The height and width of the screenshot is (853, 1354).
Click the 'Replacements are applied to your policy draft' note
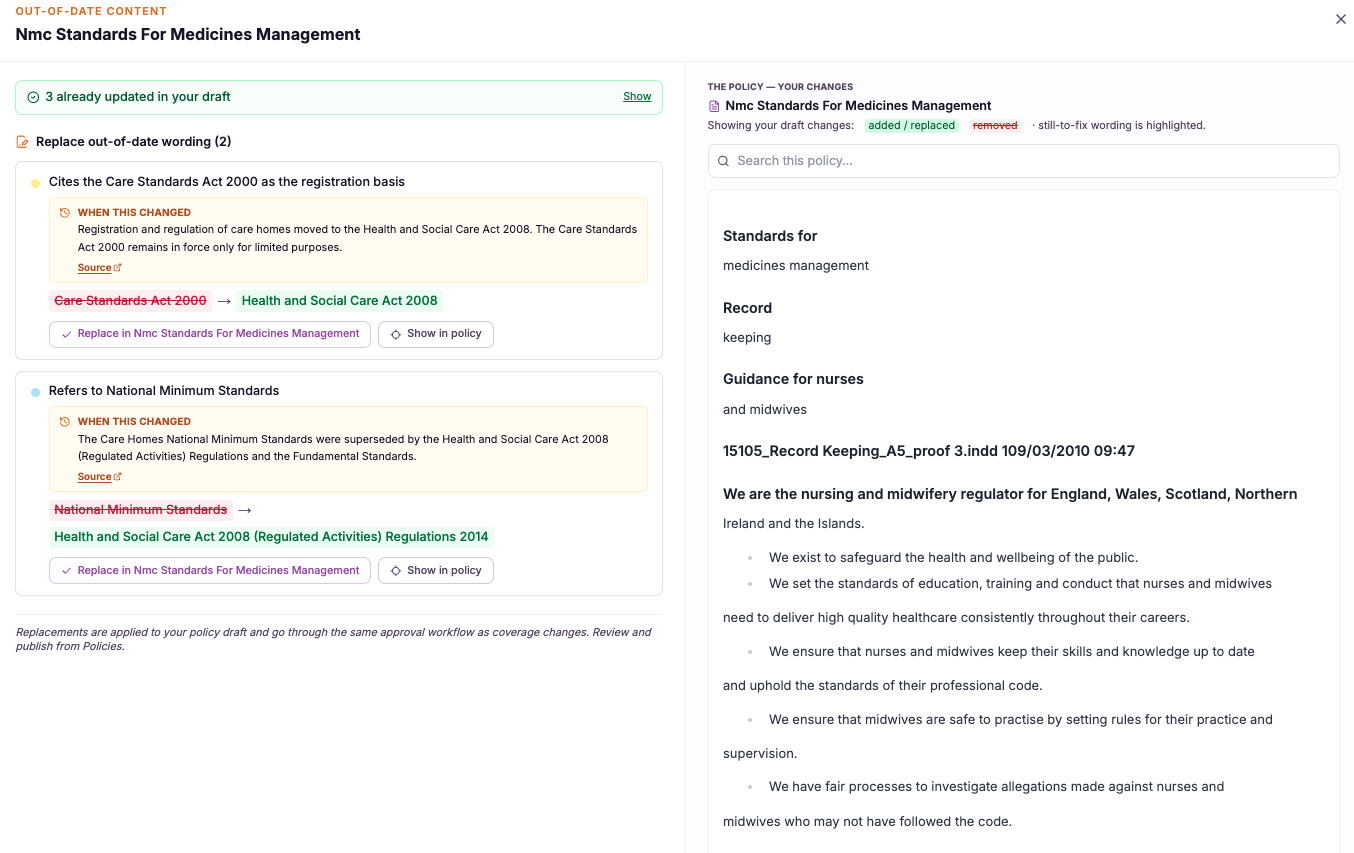(334, 639)
